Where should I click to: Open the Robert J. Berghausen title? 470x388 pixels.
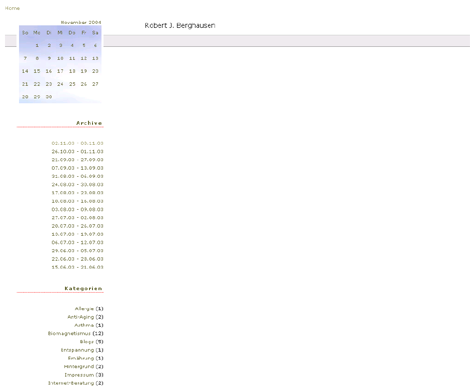point(180,25)
